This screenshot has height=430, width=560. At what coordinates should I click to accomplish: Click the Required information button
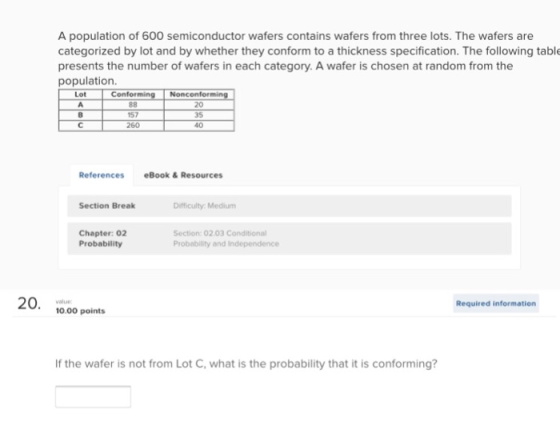(496, 303)
